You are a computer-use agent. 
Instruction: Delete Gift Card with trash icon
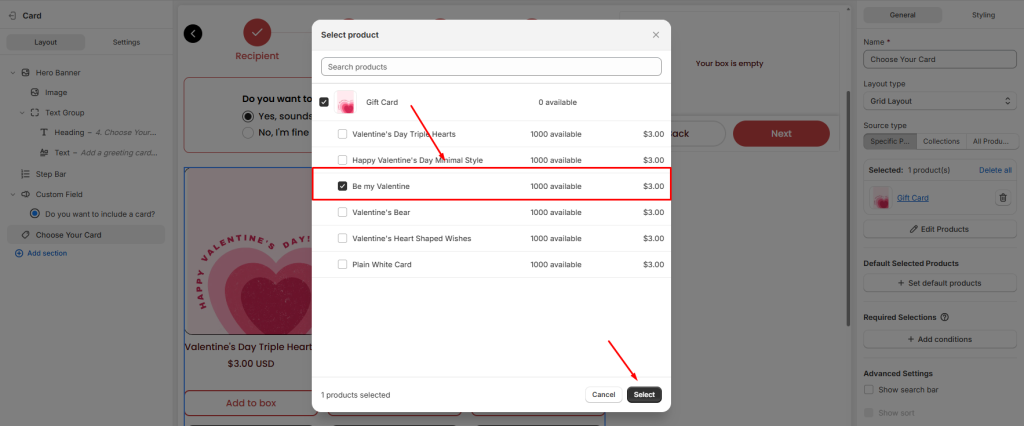[x=1002, y=198]
